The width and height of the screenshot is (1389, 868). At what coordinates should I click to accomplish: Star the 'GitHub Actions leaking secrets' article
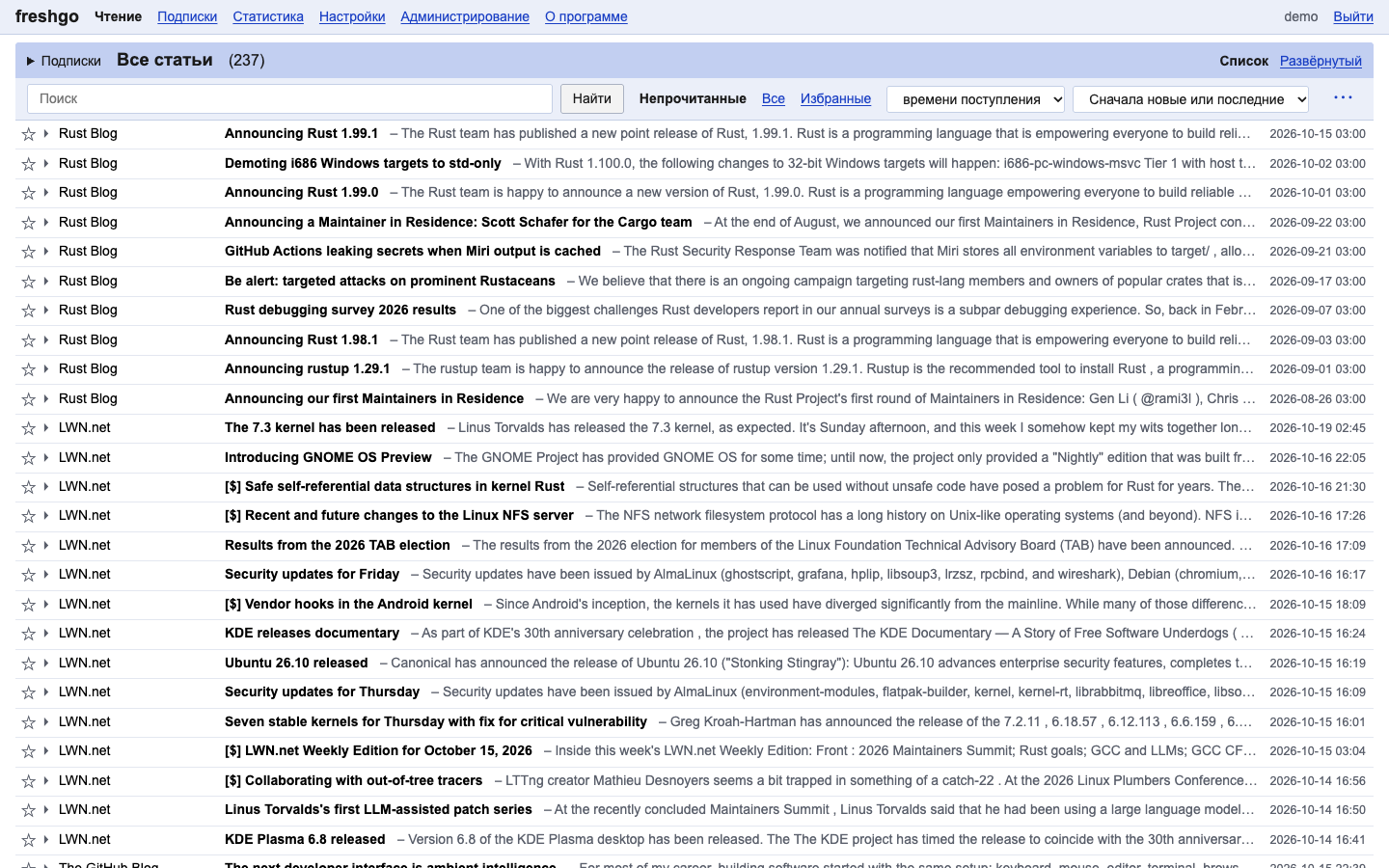tap(29, 252)
